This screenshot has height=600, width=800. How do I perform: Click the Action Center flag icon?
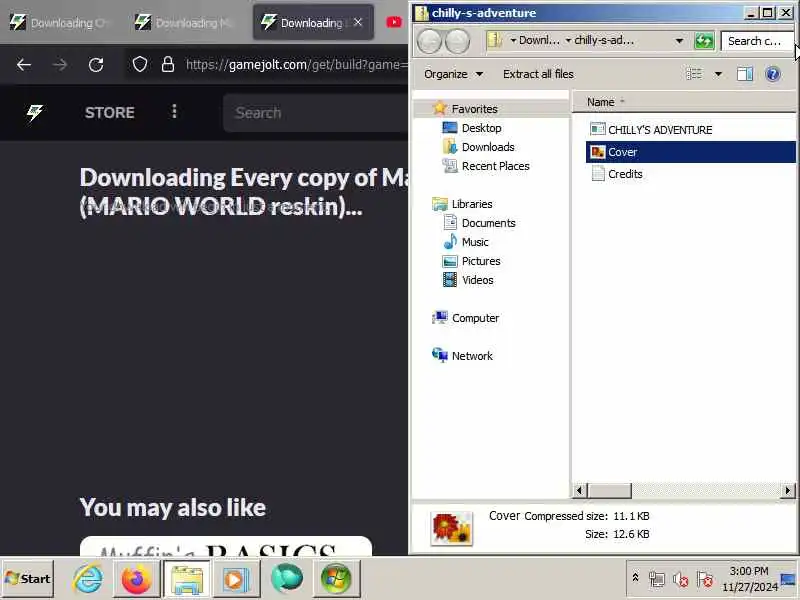tap(705, 579)
